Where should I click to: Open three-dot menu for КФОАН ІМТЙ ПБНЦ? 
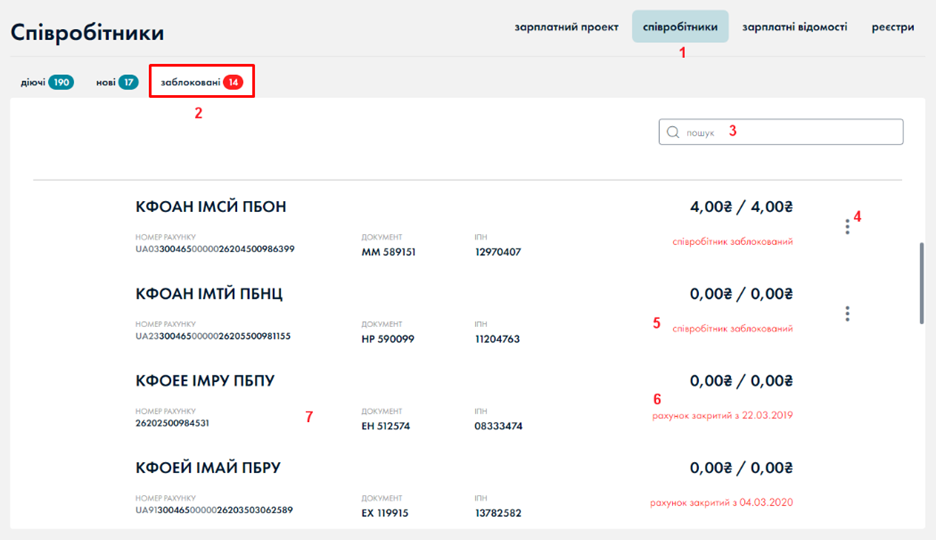(x=847, y=314)
